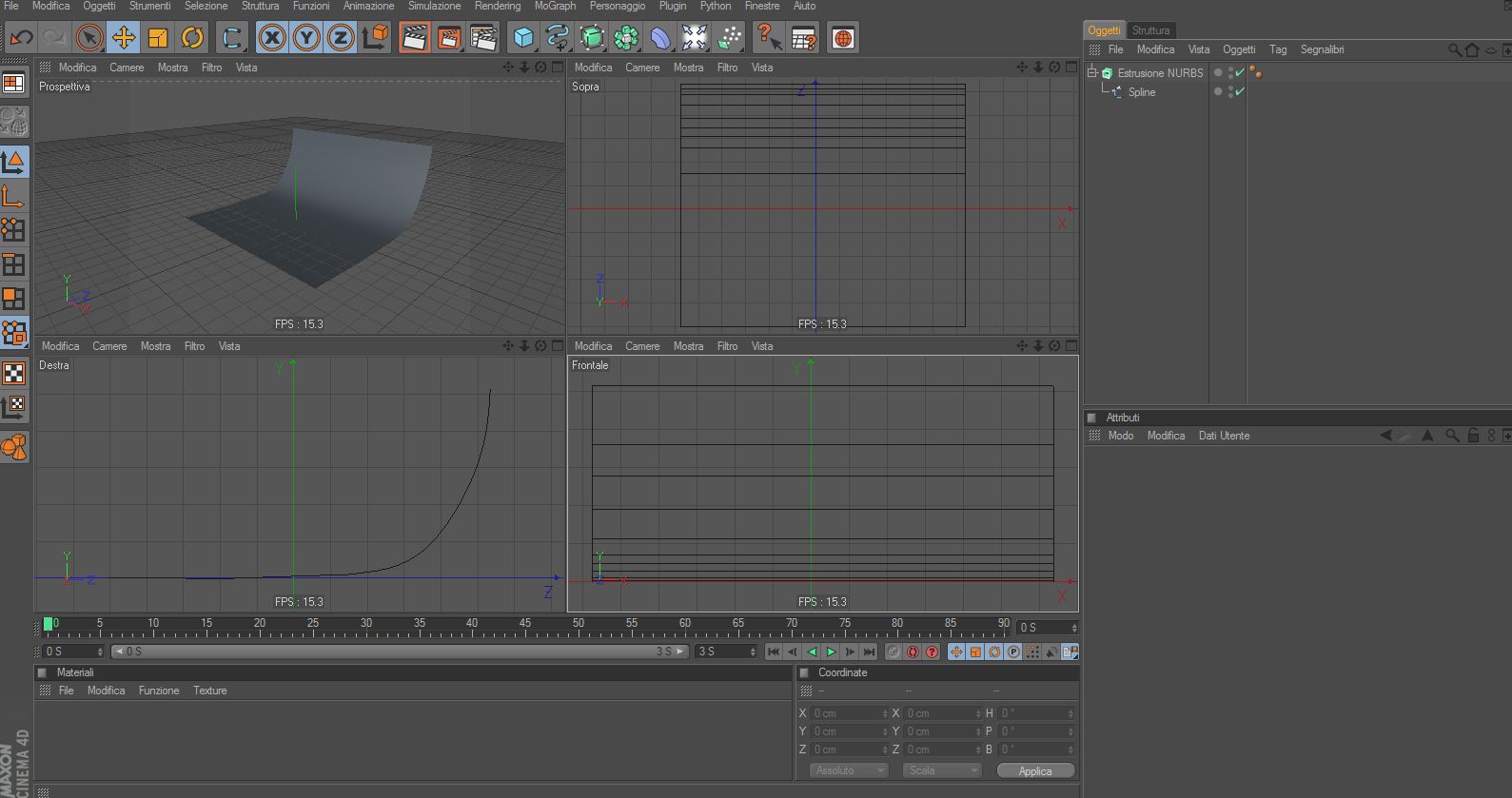Select the Rotate tool in top toolbar

coord(192,38)
